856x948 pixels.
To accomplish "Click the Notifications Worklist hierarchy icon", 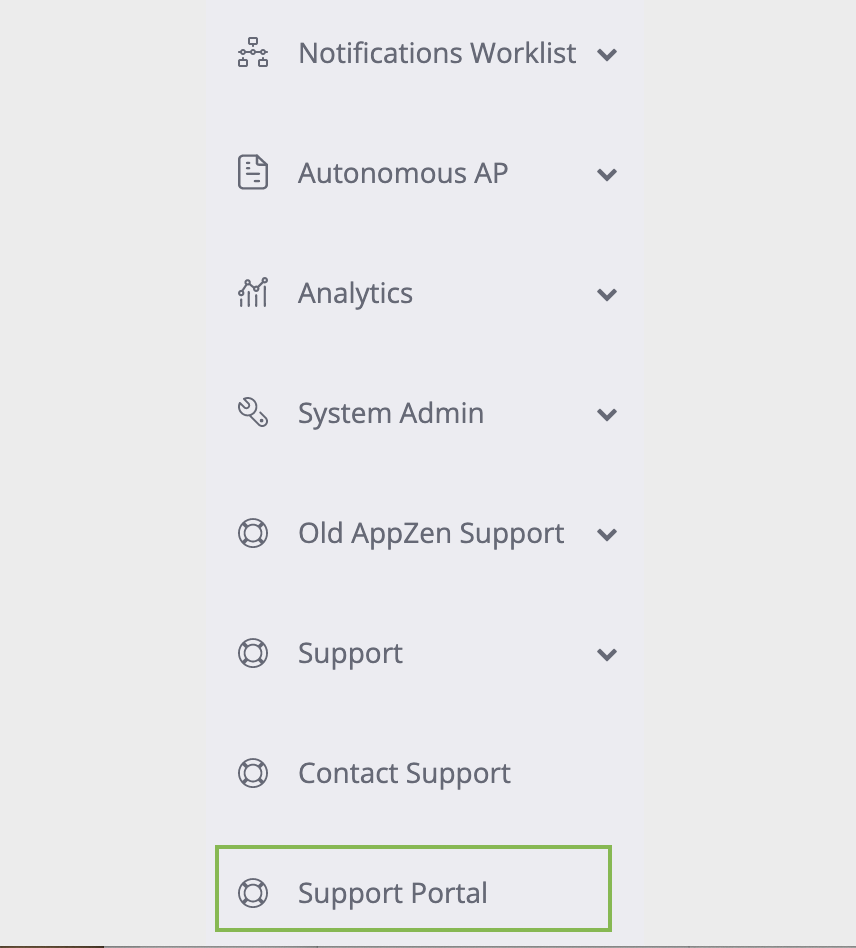I will [x=253, y=53].
